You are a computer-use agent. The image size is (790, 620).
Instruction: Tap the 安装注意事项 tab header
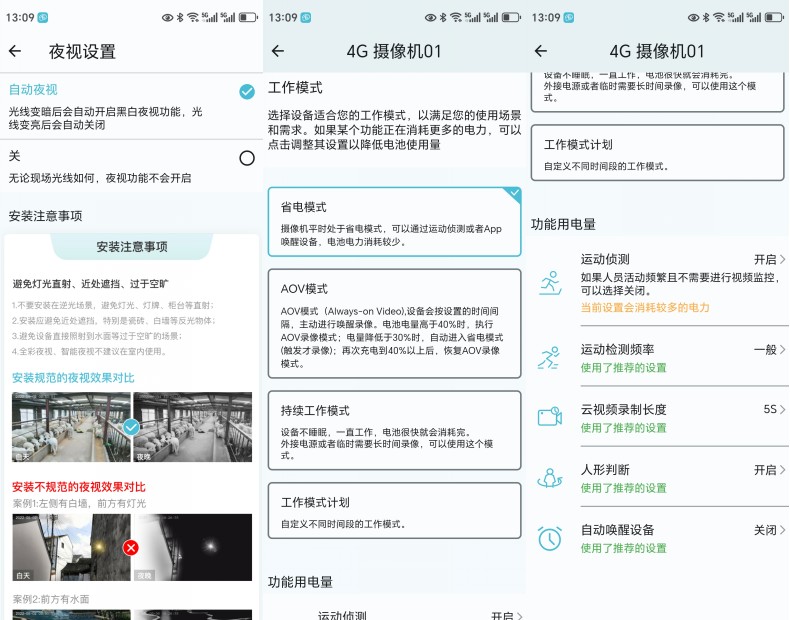tap(132, 247)
